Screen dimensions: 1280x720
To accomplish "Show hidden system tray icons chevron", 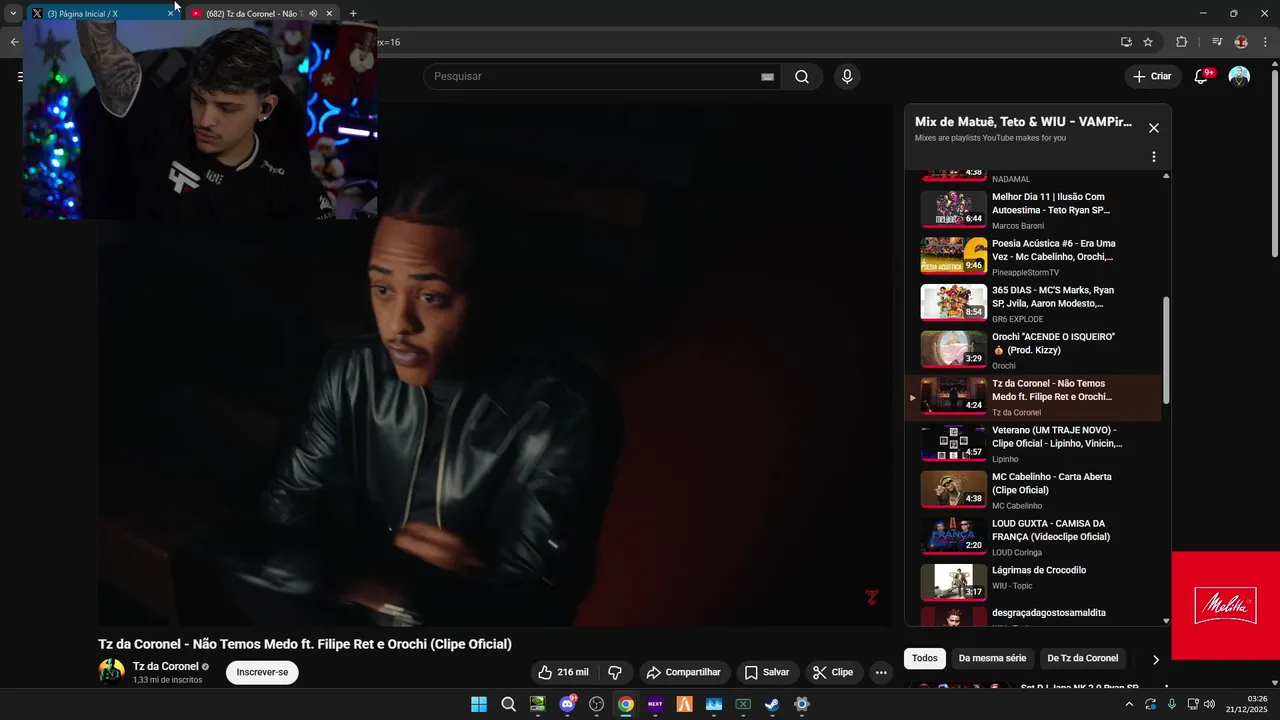I will tap(1129, 704).
